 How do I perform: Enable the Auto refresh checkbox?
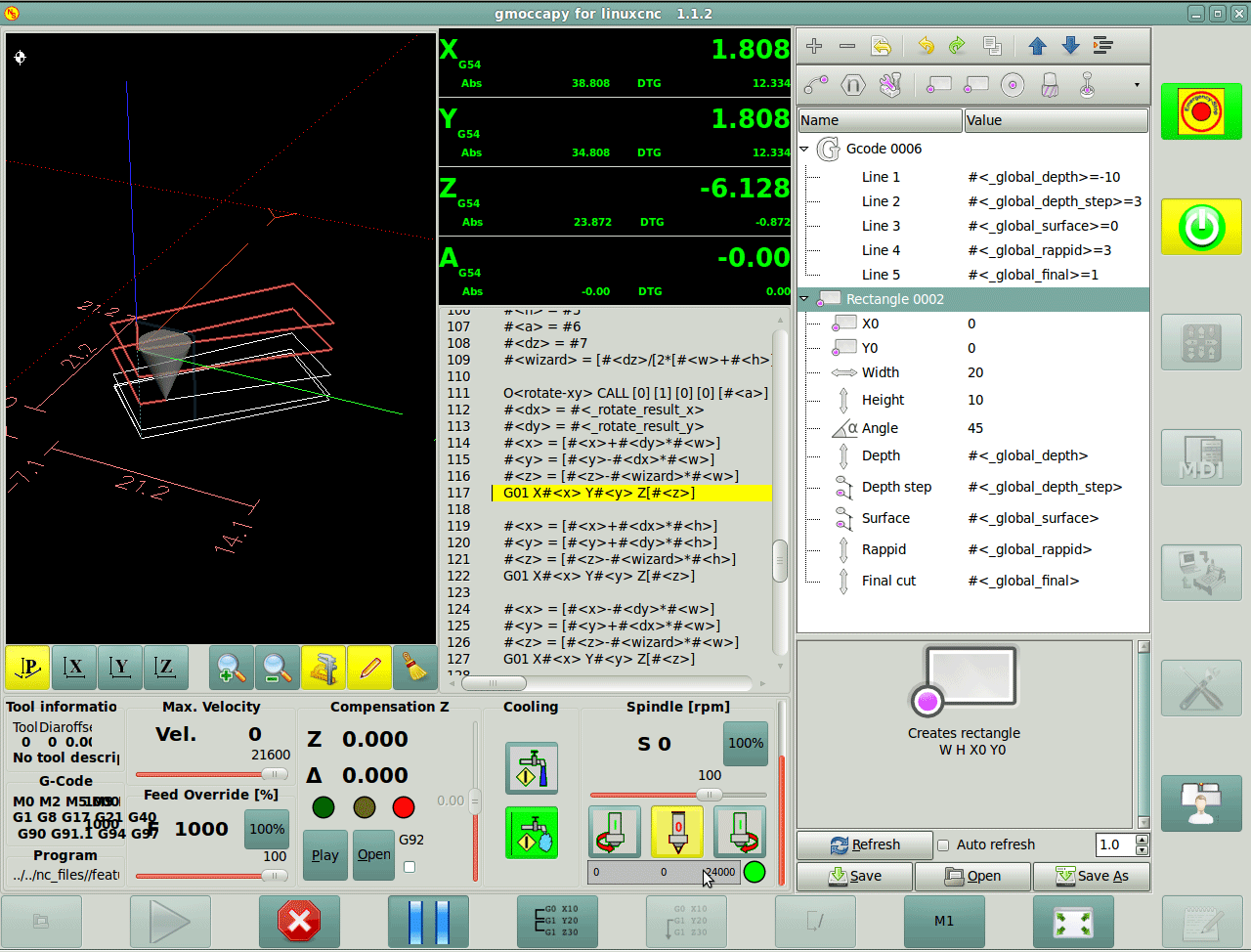click(x=943, y=845)
